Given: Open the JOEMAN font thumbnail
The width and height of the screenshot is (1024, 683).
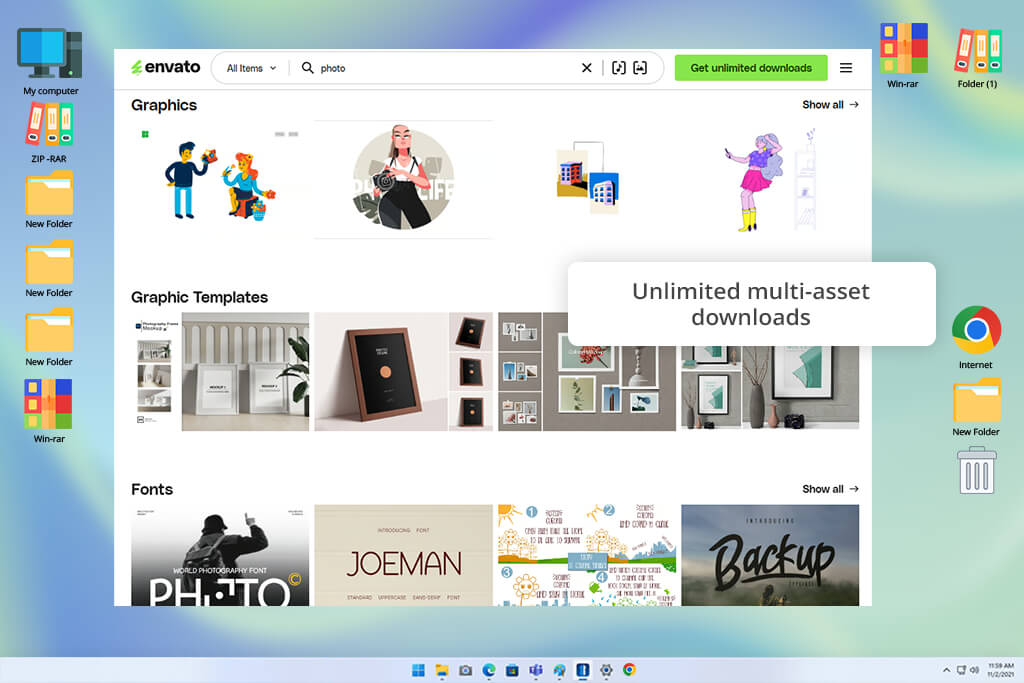Looking at the screenshot, I should (x=404, y=555).
